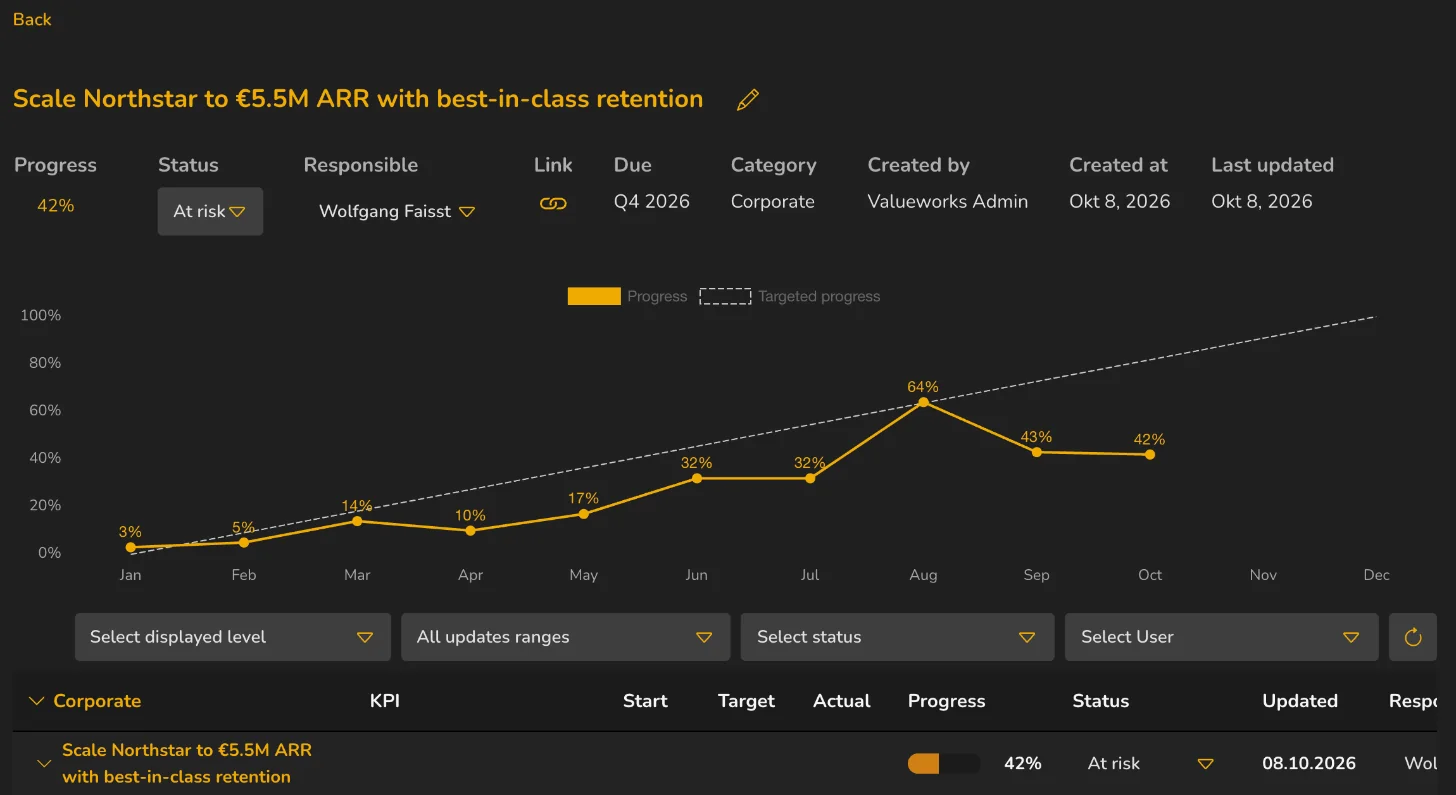Image resolution: width=1456 pixels, height=795 pixels.
Task: Select the January 3% data point
Action: click(x=130, y=547)
